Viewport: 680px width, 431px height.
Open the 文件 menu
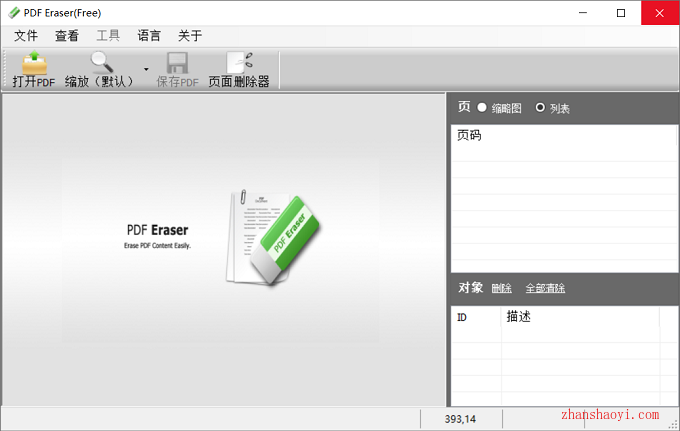pos(26,36)
